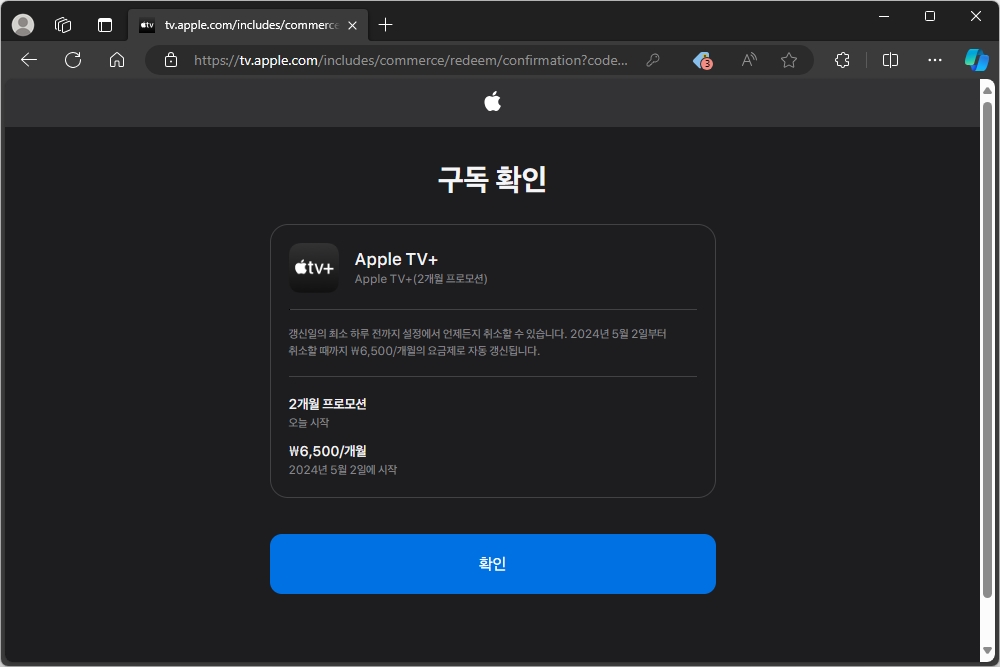Click the bold 2개월 프로모션 label
1000x667 pixels.
tap(327, 404)
